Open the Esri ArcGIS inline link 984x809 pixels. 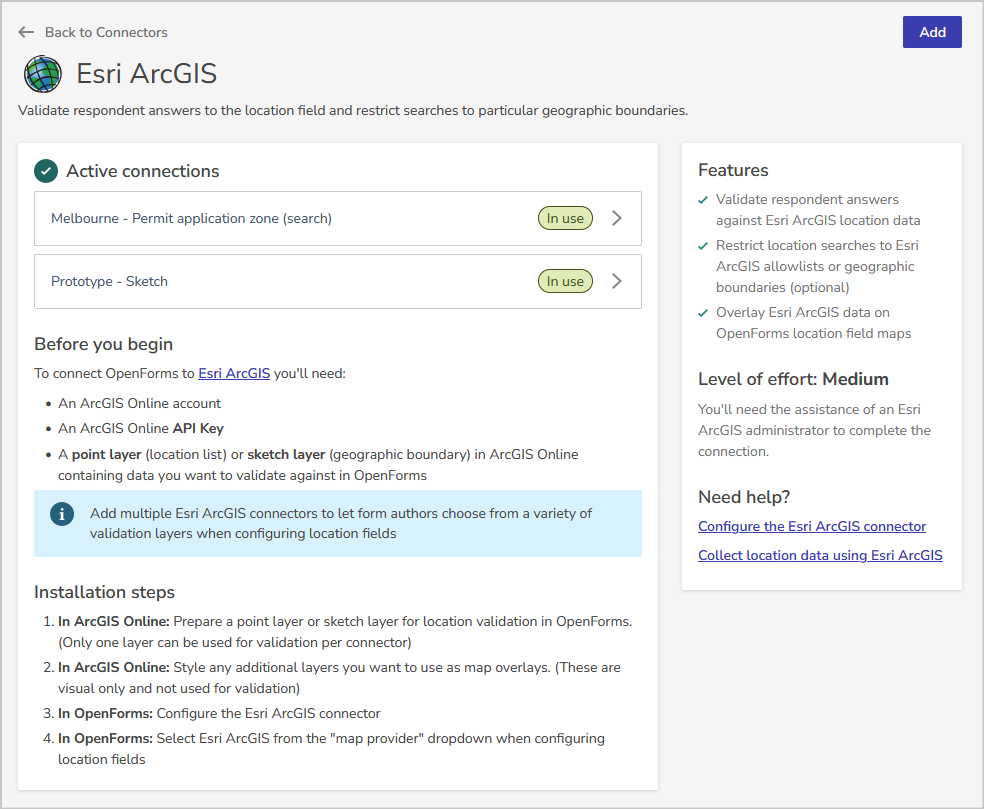pyautogui.click(x=234, y=373)
